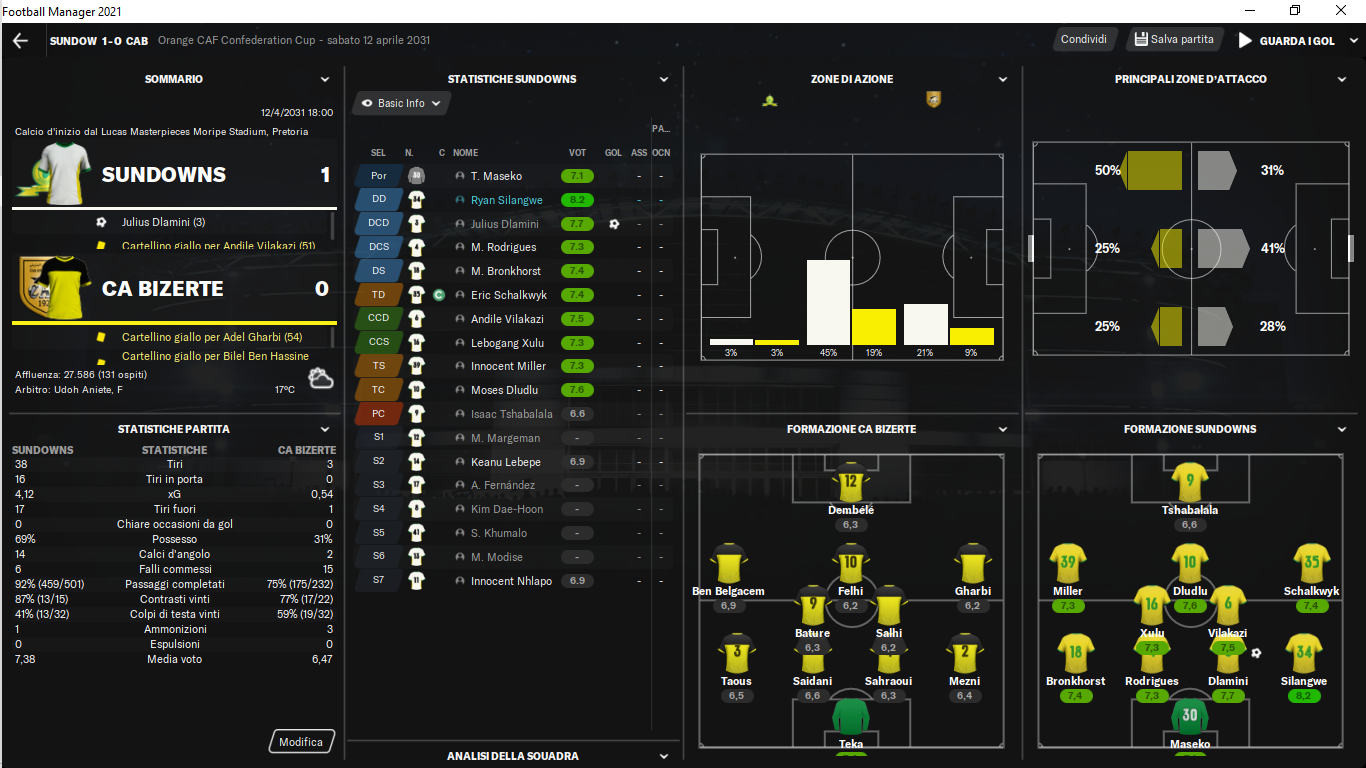Open Moses Dludlu player link
1366x768 pixels.
(504, 390)
